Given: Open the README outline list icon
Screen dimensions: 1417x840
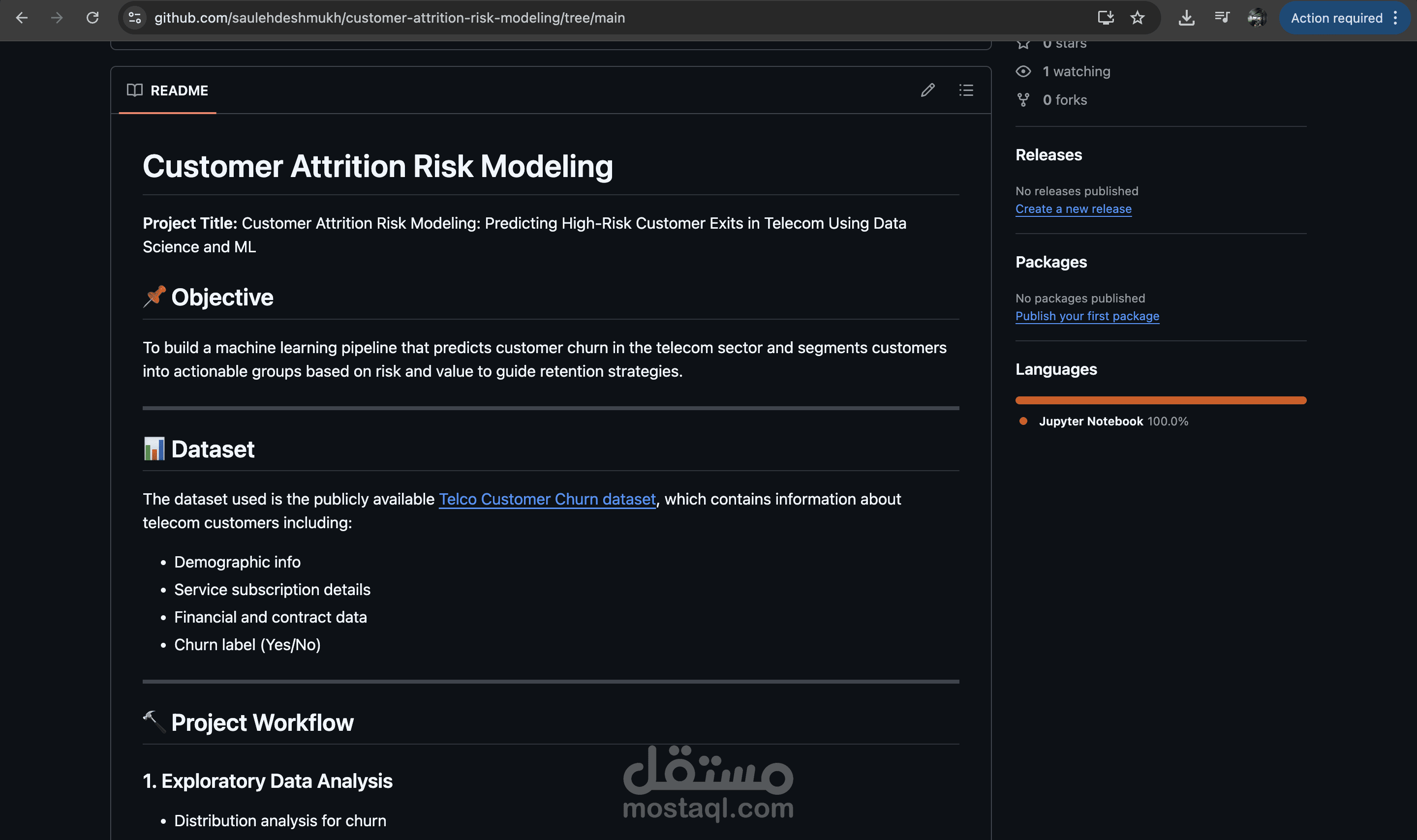Looking at the screenshot, I should click(x=965, y=90).
